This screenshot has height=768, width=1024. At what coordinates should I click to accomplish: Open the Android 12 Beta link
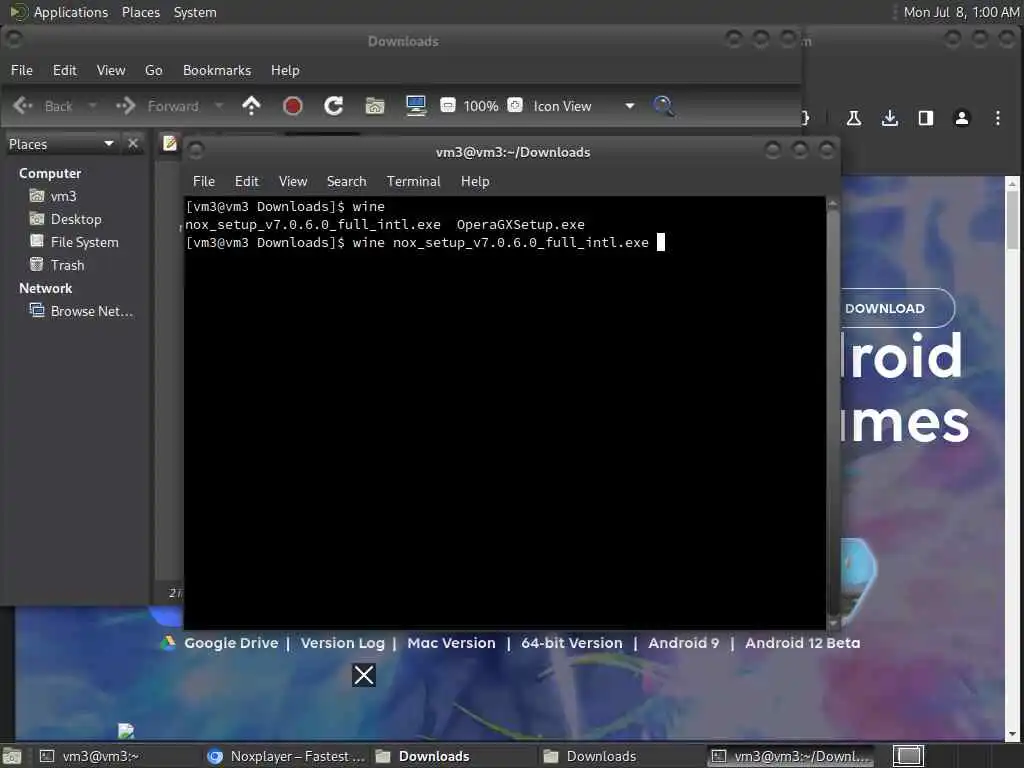pyautogui.click(x=803, y=643)
